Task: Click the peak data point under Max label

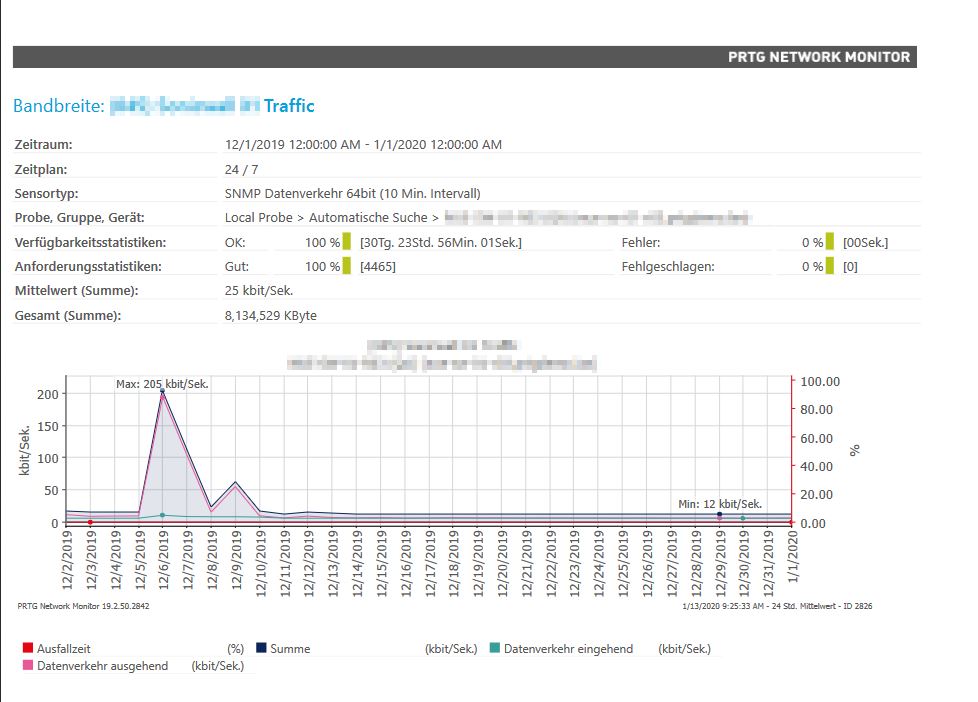Action: pyautogui.click(x=162, y=391)
